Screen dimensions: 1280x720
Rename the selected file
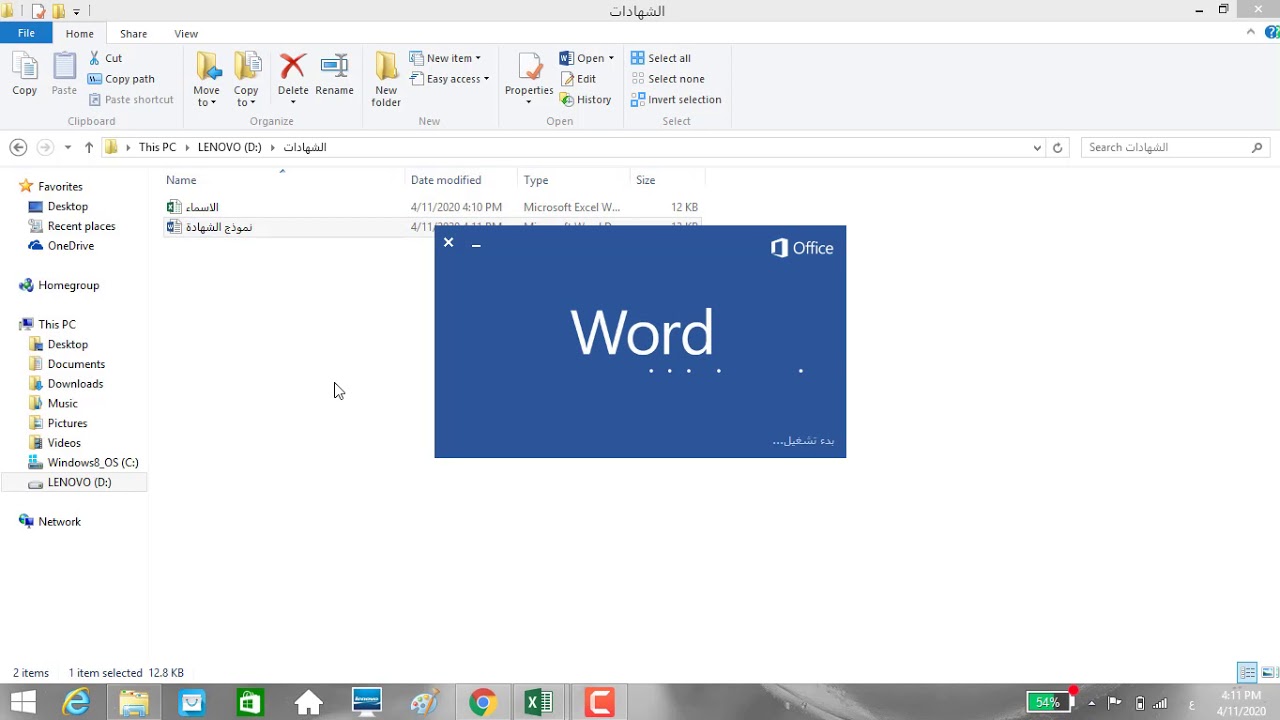(x=334, y=75)
